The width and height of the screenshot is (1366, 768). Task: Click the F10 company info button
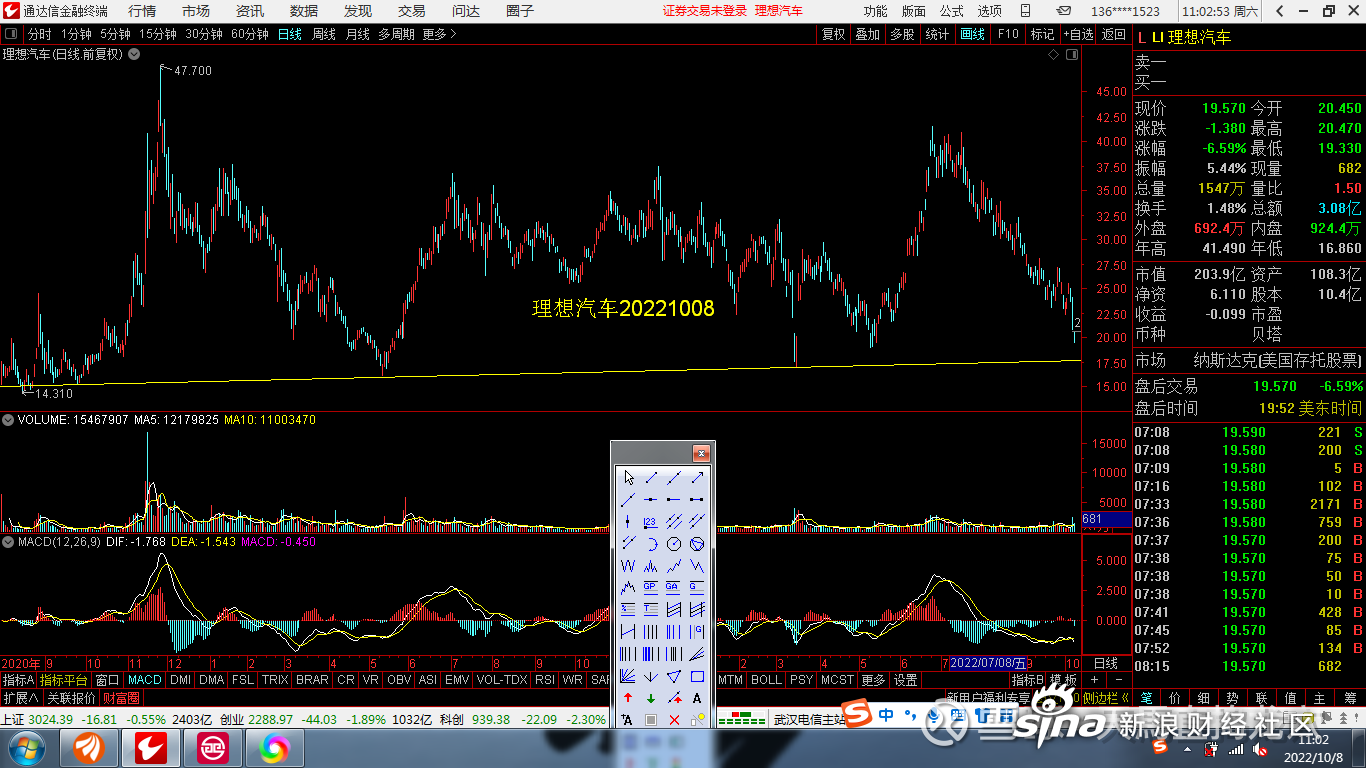1008,34
